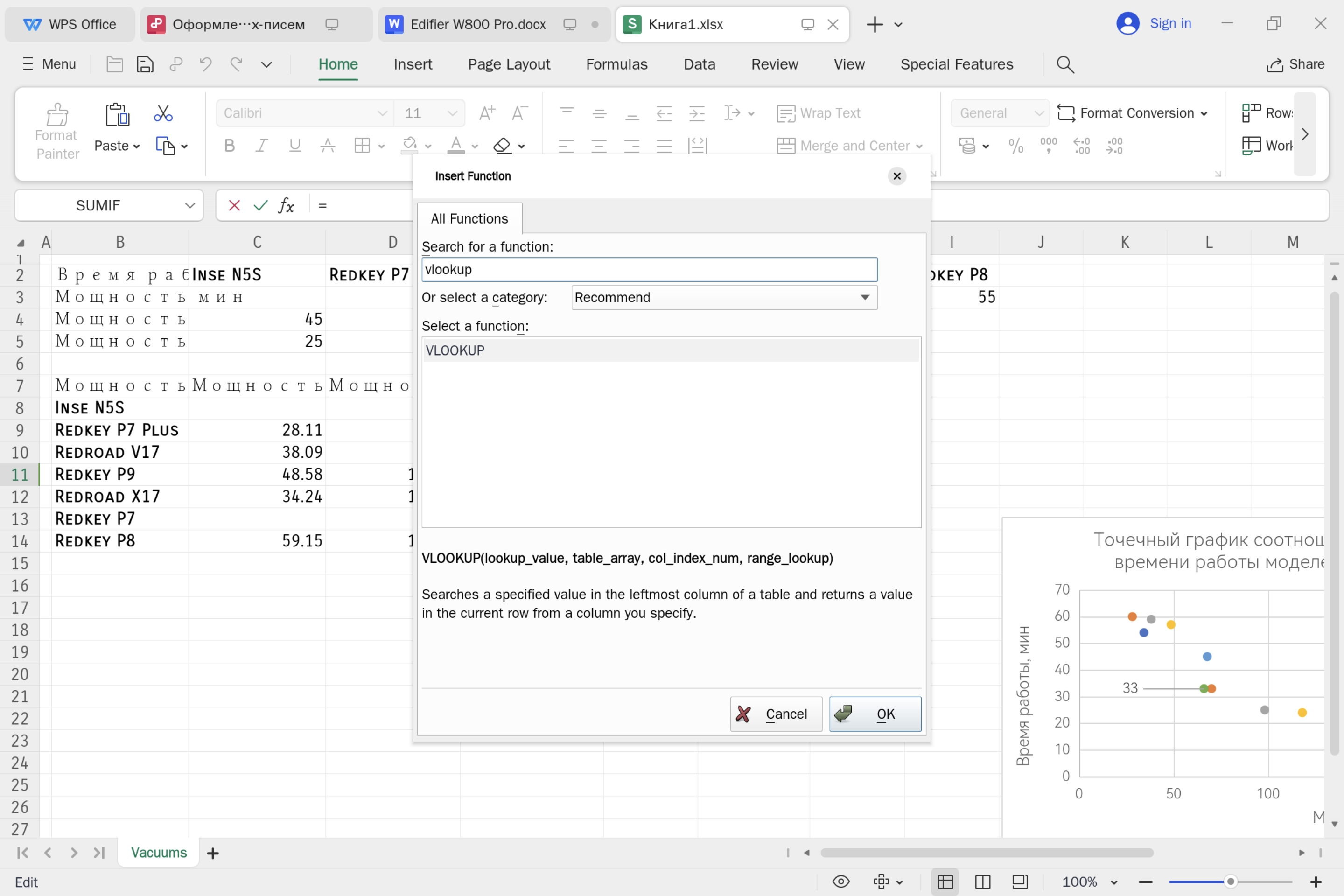1344x896 pixels.
Task: Click the horizontal scrollbar thumb
Action: coord(987,853)
